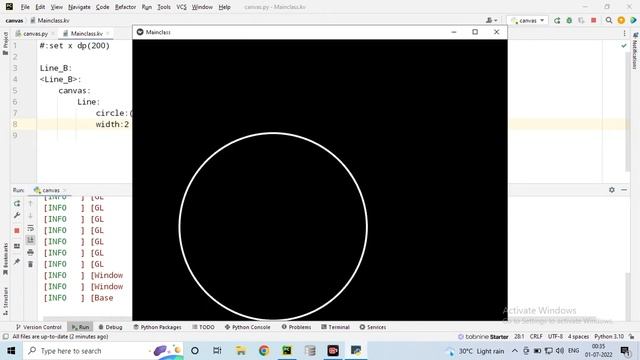640x360 pixels.
Task: Click the green Debug bug icon in the toolbar
Action: (x=569, y=20)
